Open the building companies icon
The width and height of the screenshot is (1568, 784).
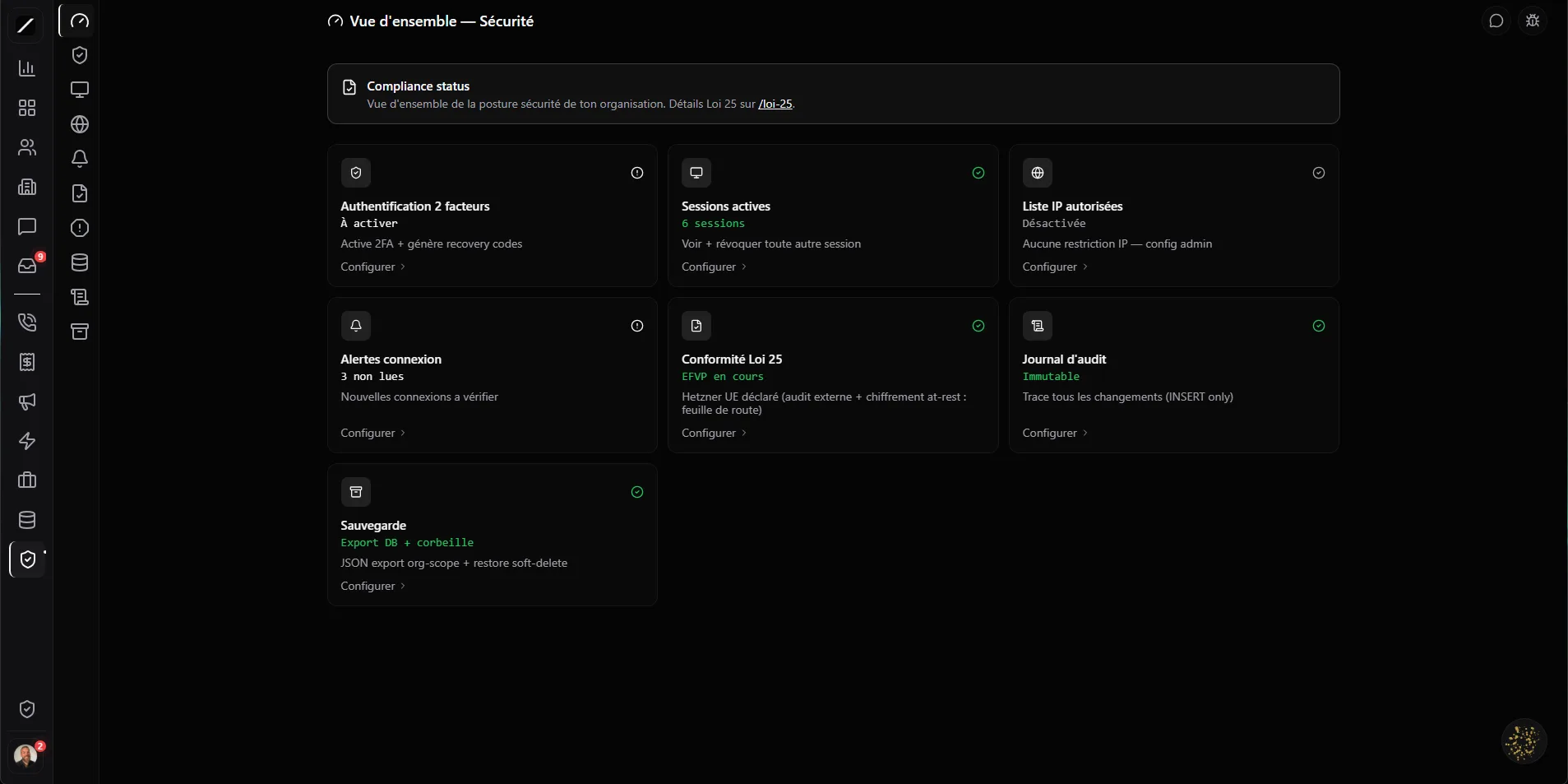[x=27, y=187]
